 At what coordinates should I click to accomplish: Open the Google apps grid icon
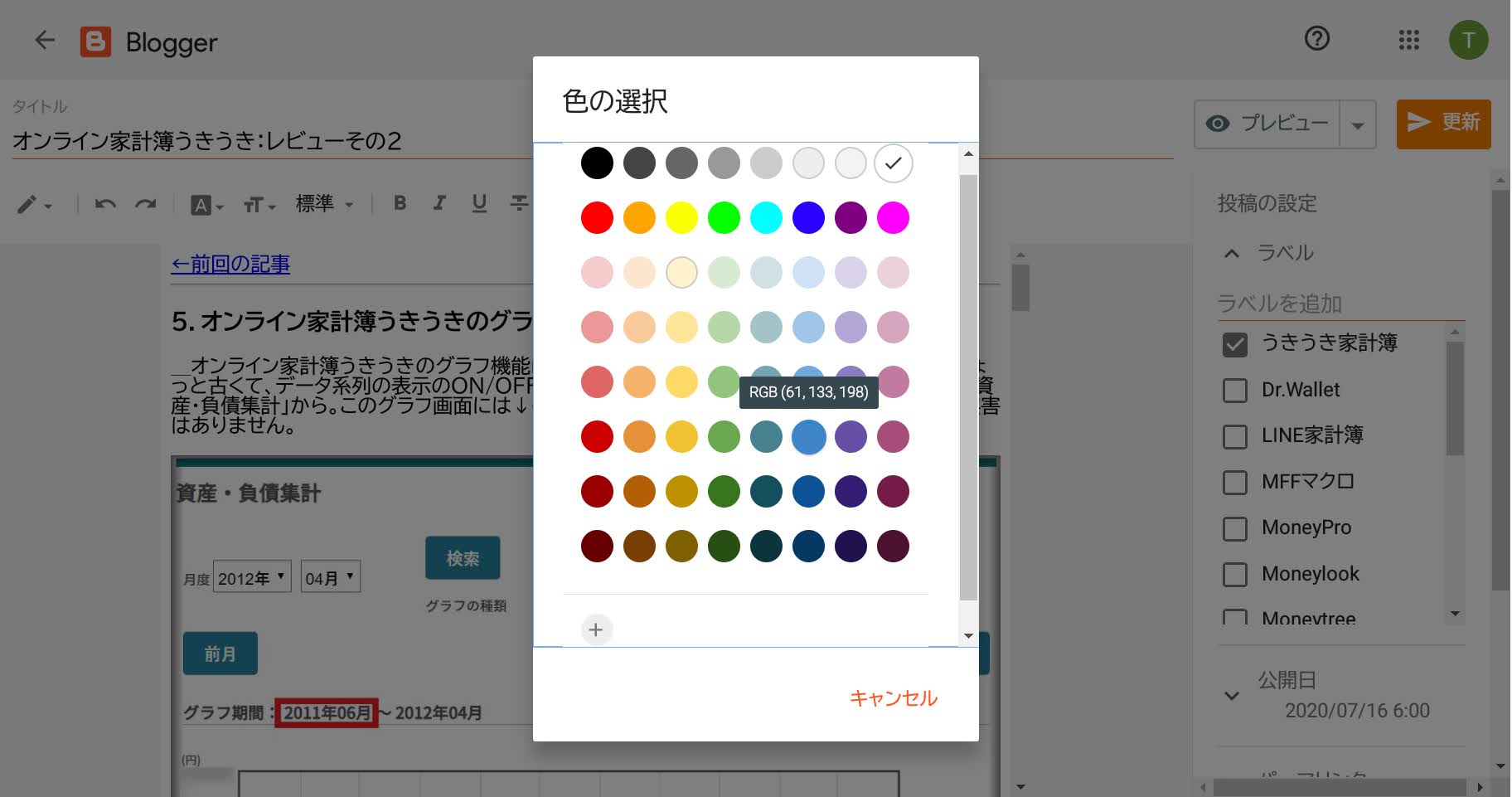1408,40
